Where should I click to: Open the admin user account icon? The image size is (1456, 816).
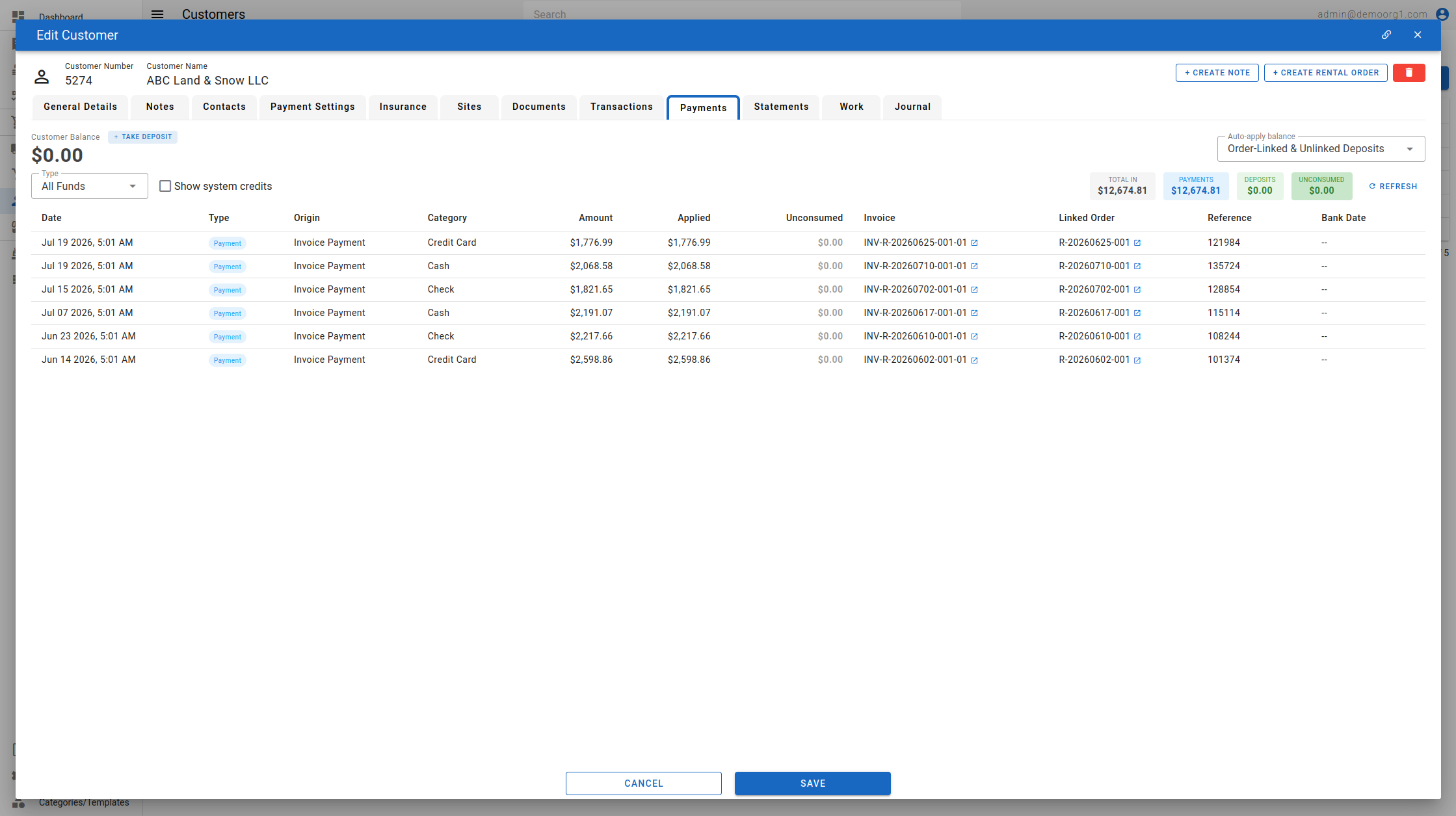[1442, 14]
